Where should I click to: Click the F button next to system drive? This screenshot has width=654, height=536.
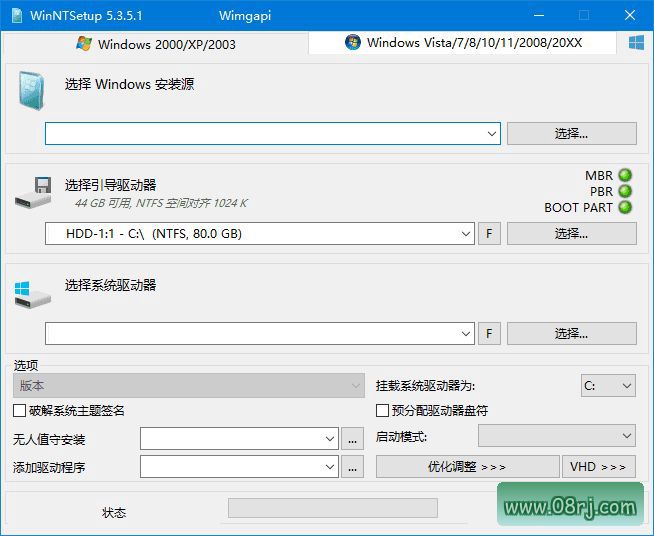click(x=489, y=333)
